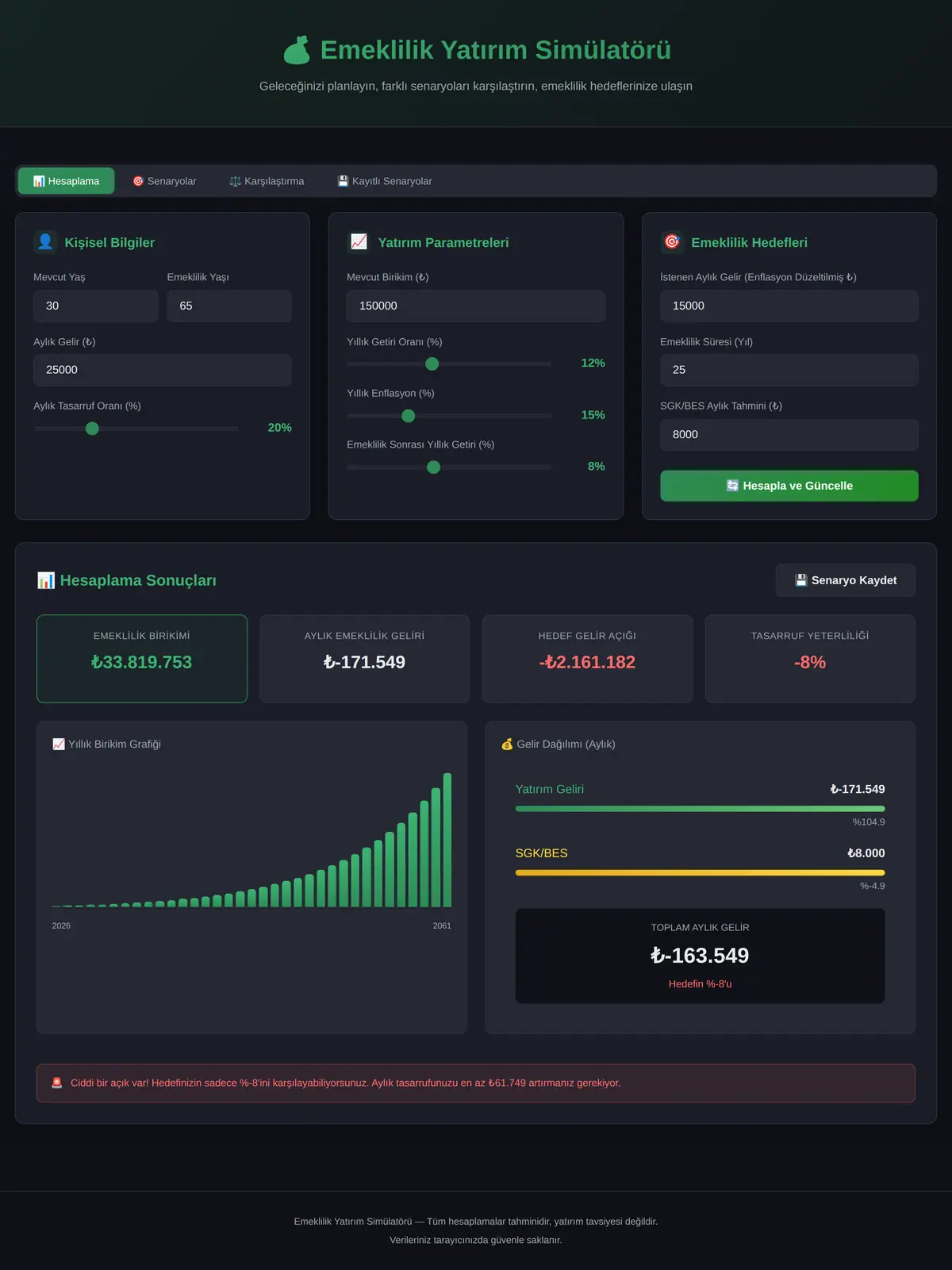This screenshot has width=952, height=1270.
Task: Click the person icon beside Kişisel Bilgiler
Action: tap(45, 242)
